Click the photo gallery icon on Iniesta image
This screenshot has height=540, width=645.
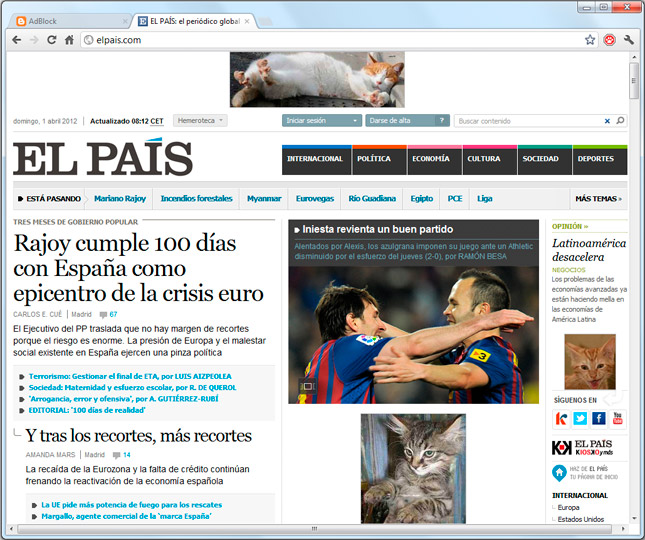tap(308, 386)
